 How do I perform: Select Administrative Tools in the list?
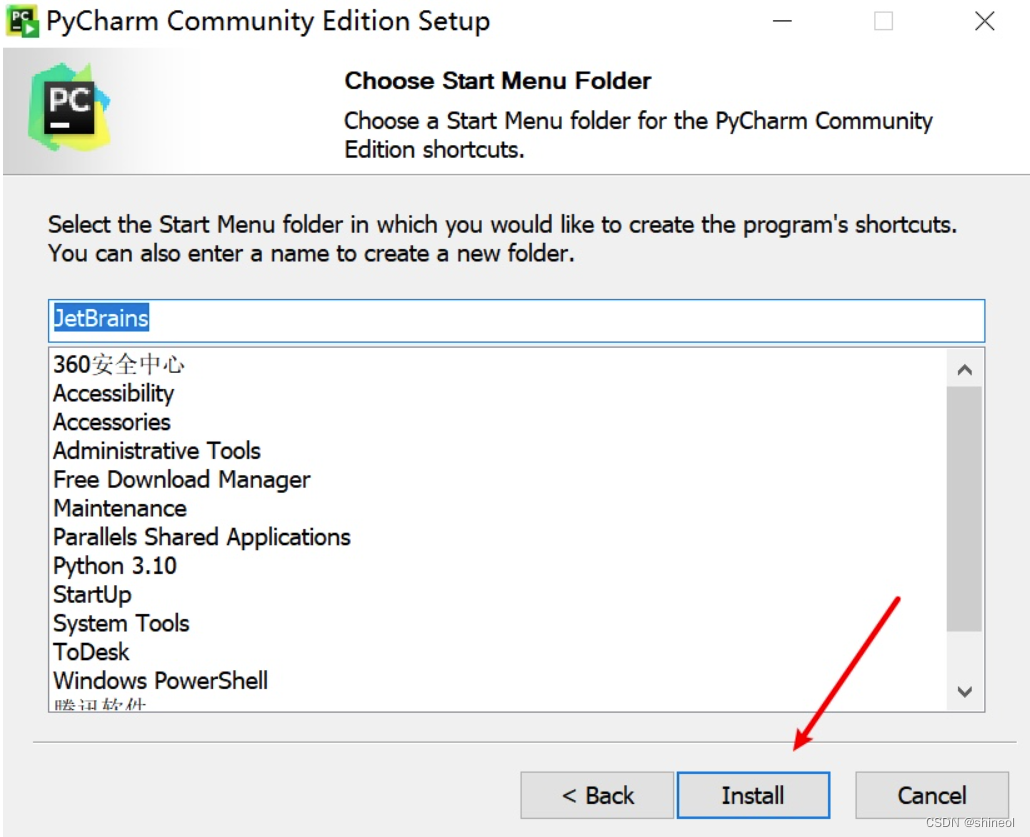(157, 451)
